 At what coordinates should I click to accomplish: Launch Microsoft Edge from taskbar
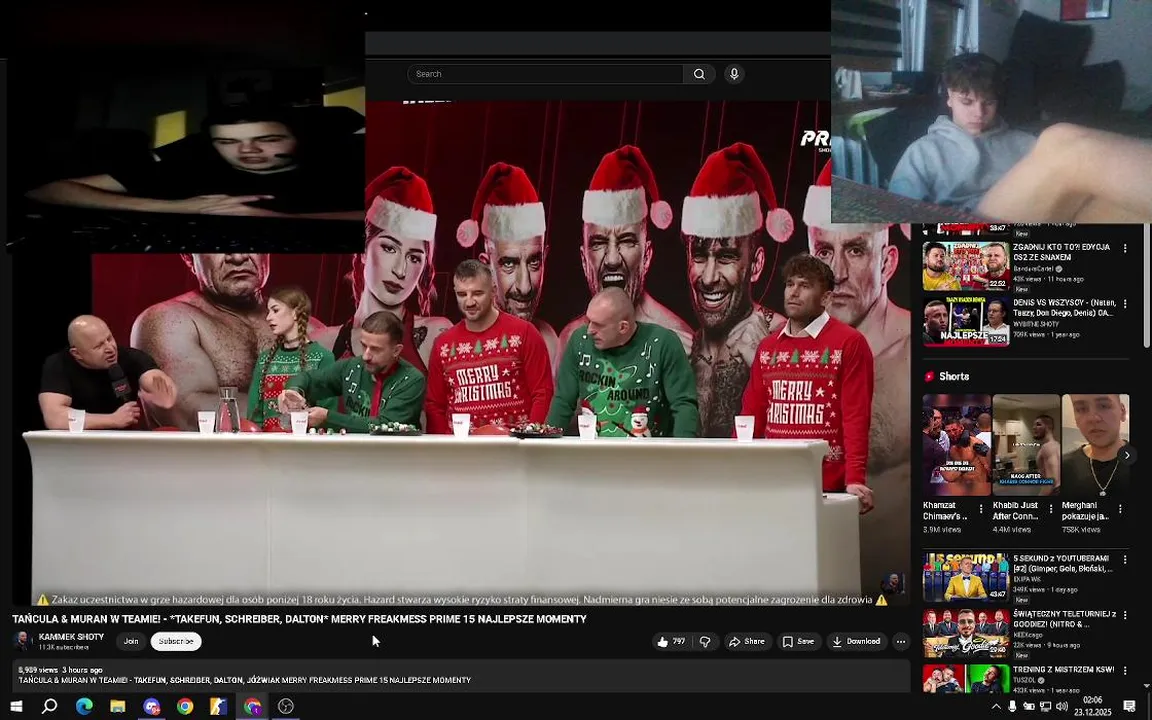coord(84,706)
